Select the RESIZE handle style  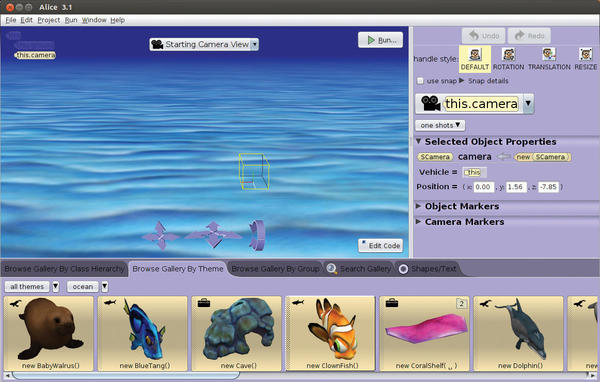click(585, 59)
